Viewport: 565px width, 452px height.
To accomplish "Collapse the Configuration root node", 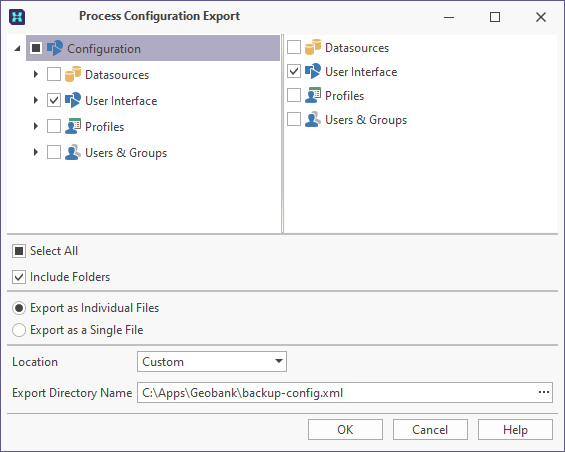I will (17, 48).
